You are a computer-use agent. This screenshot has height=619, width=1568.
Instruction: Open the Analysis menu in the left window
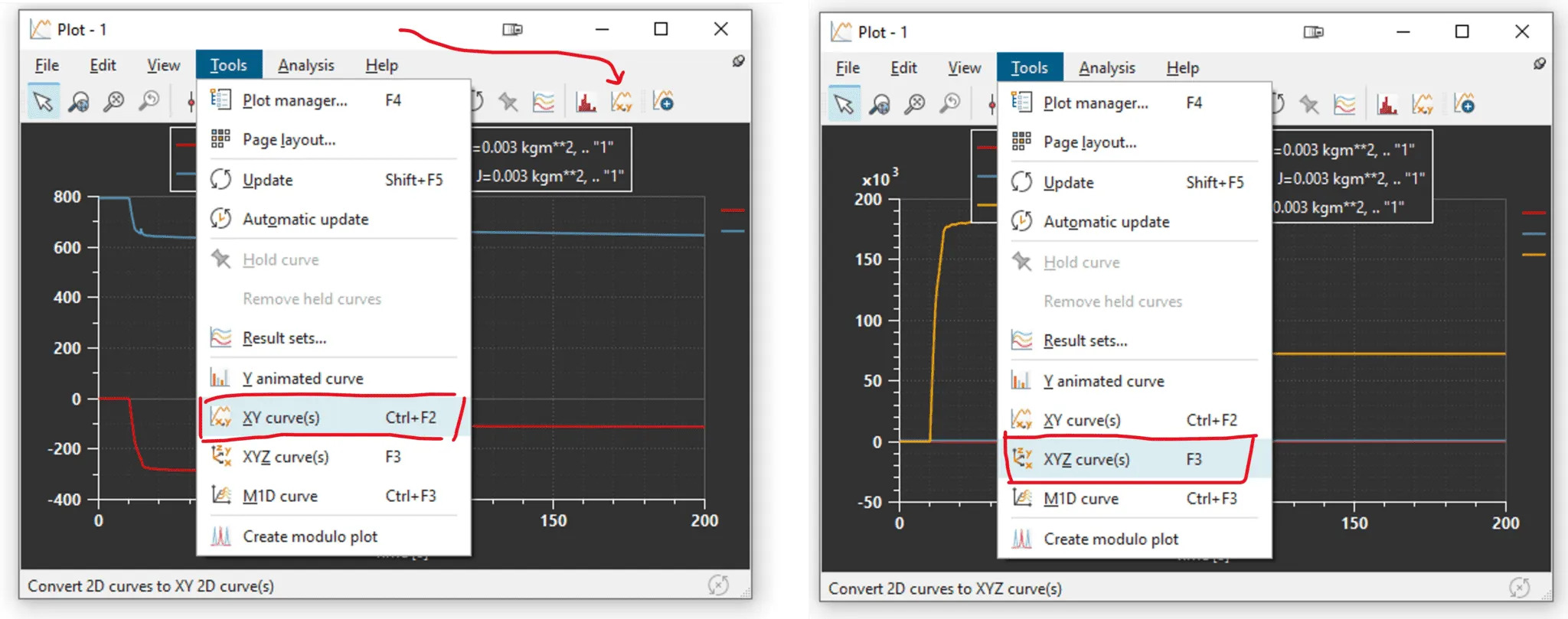point(305,66)
